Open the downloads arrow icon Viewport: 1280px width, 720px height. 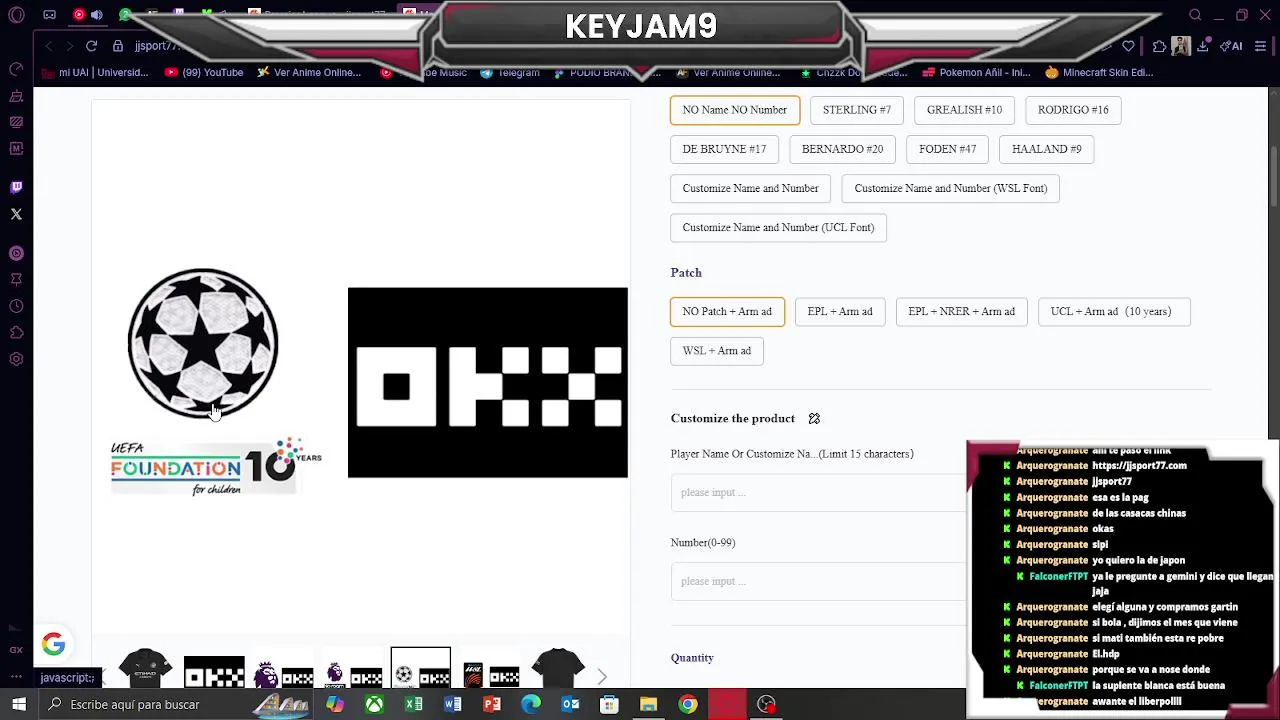coord(1204,46)
